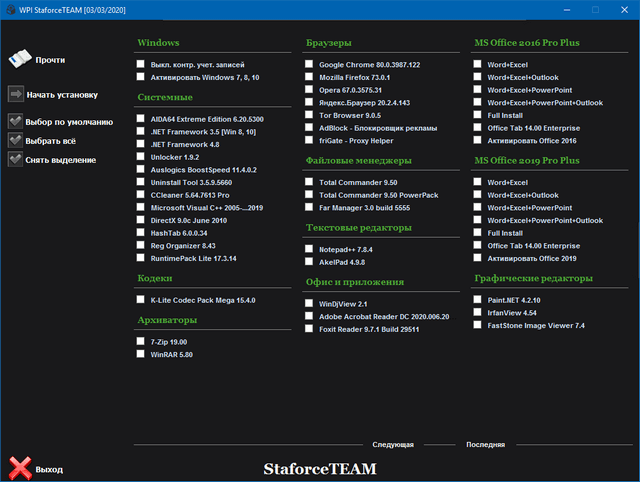This screenshot has height=482, width=640.
Task: Click the Снять выделение label
Action: point(61,160)
